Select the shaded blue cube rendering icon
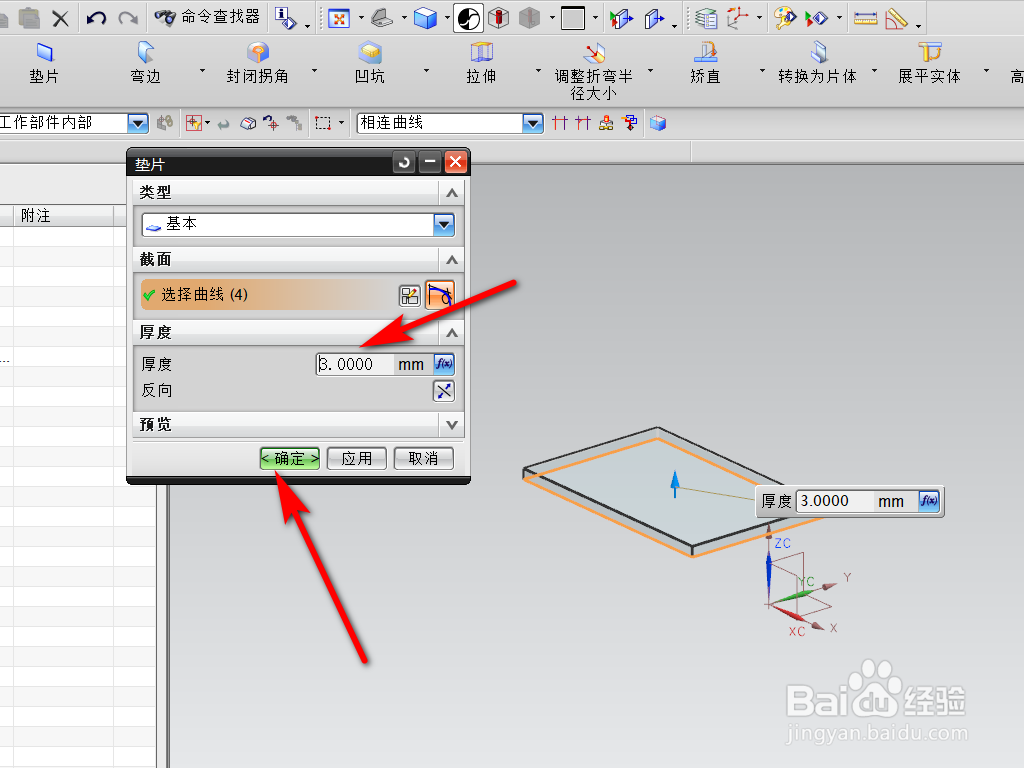The image size is (1024, 768). pos(425,18)
